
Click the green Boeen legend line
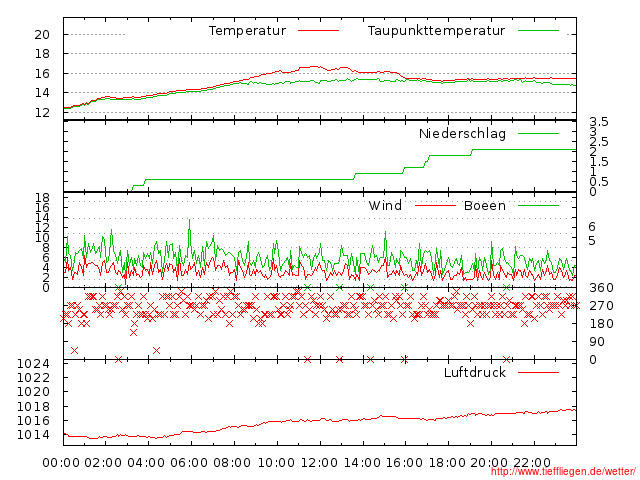click(x=538, y=205)
